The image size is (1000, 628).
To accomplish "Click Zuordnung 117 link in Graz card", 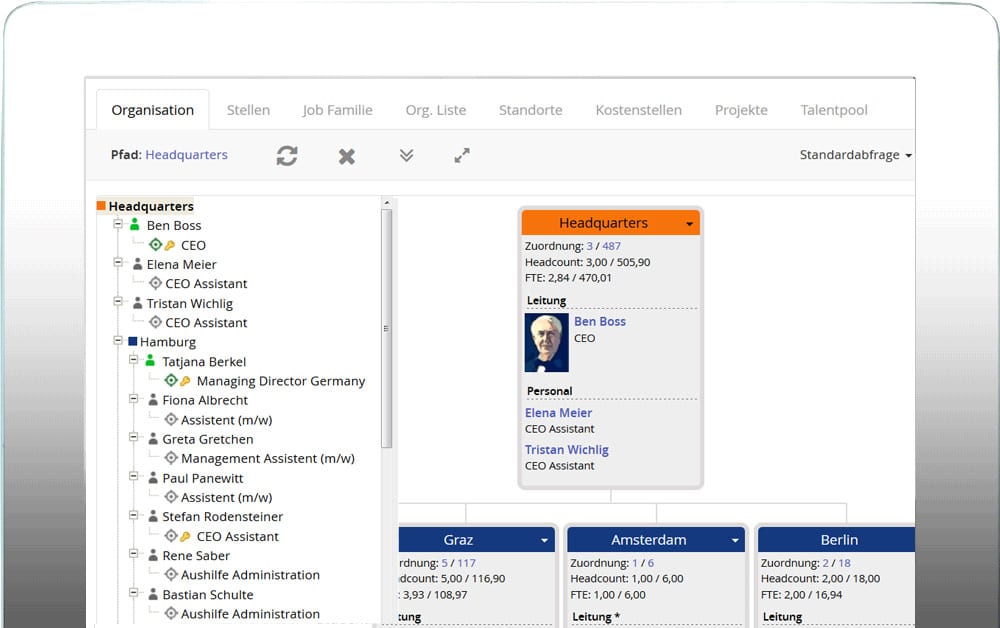I will [x=466, y=562].
